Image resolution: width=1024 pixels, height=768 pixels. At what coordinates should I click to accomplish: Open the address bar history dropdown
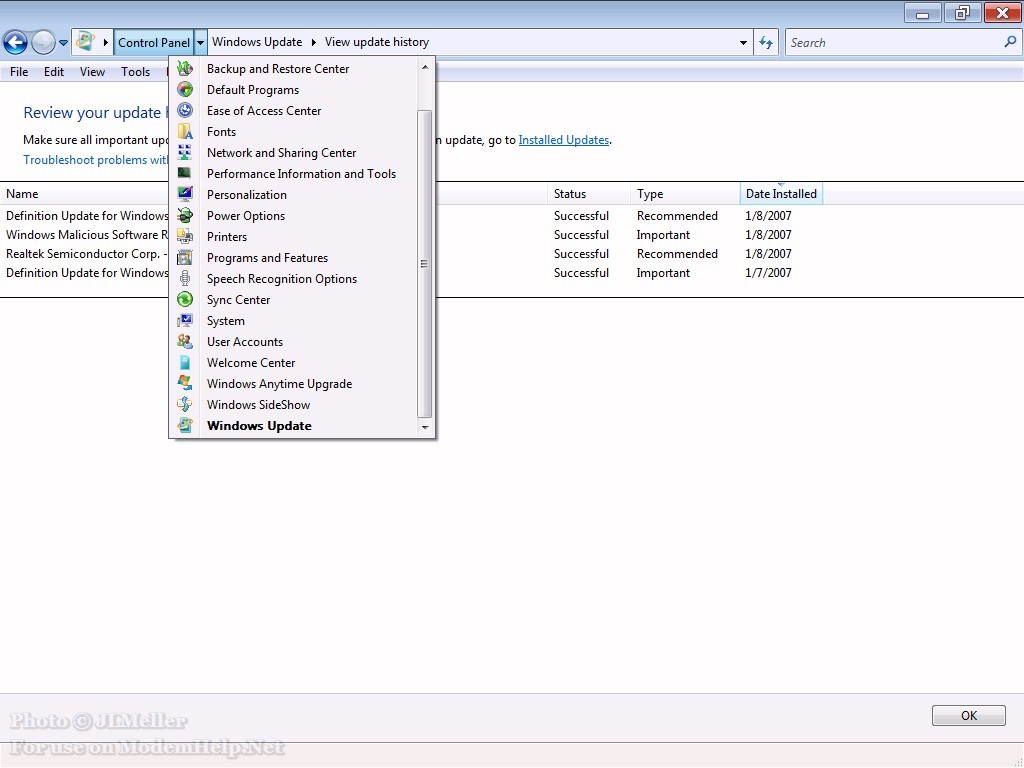pos(743,42)
